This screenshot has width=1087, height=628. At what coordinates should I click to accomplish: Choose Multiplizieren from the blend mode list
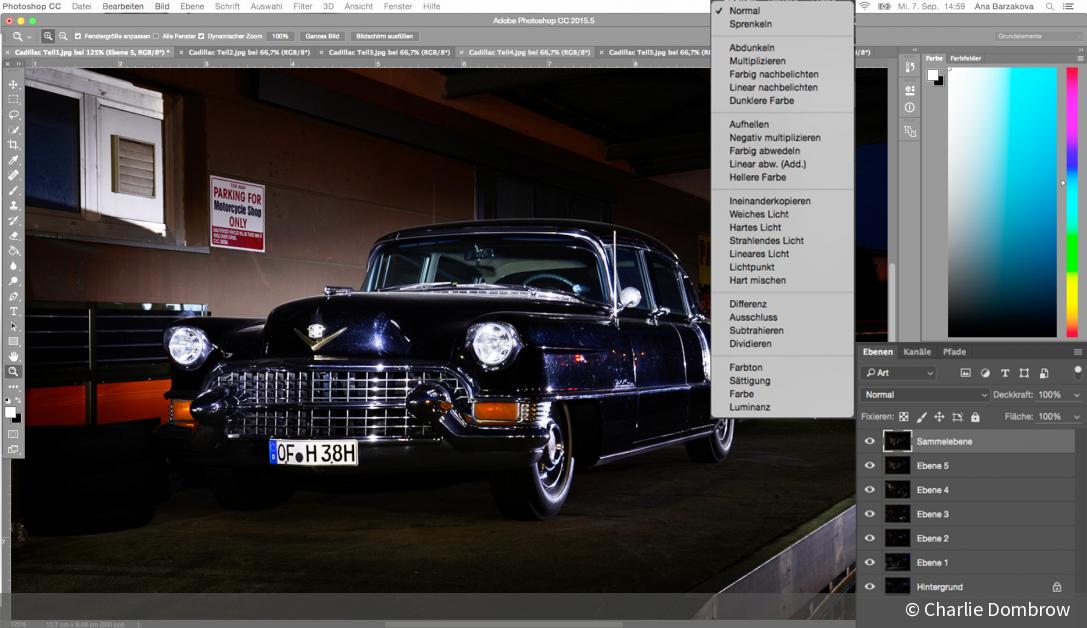(757, 61)
